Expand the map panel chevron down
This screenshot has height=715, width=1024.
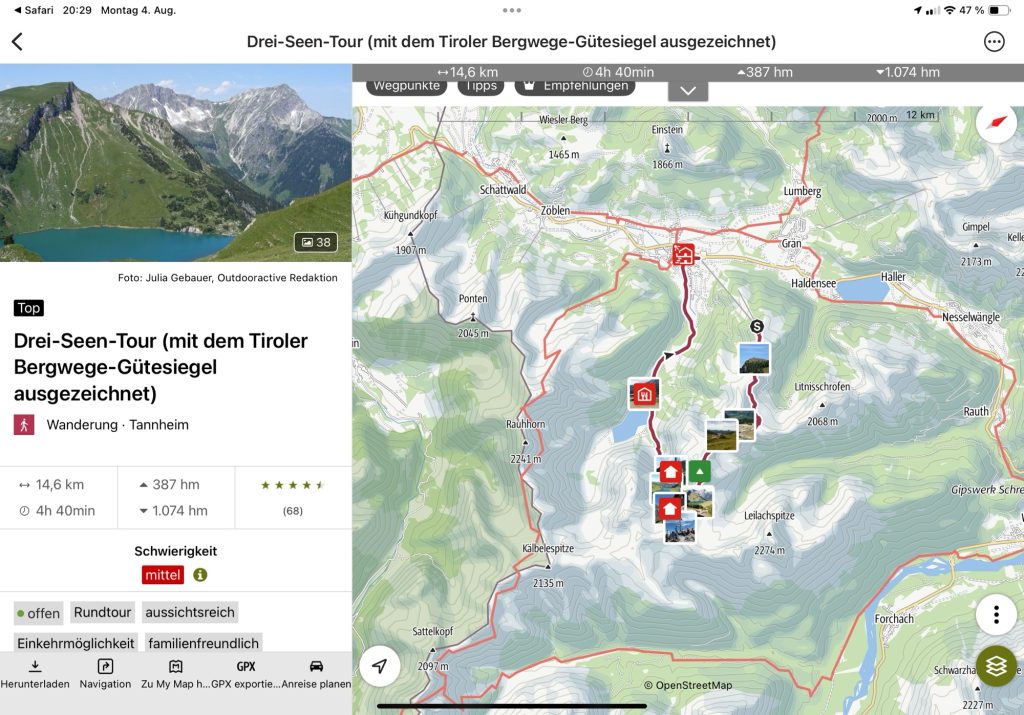pyautogui.click(x=688, y=91)
